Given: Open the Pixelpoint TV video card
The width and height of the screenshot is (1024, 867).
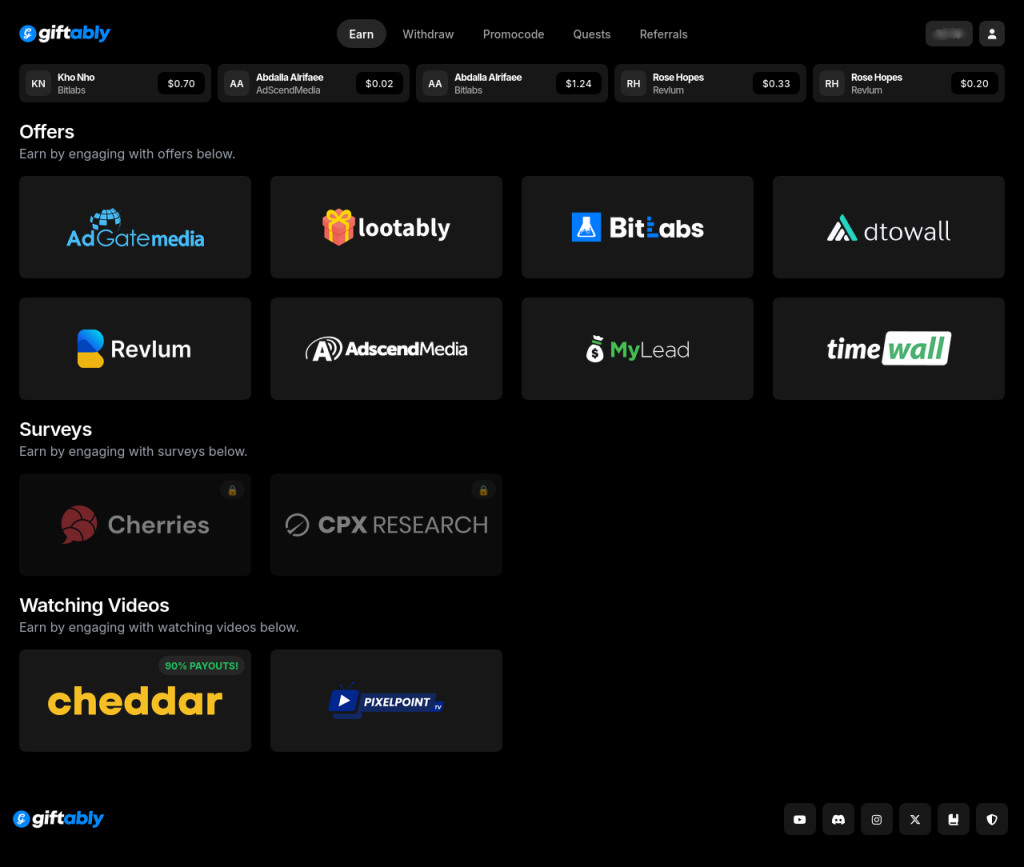Looking at the screenshot, I should (x=386, y=701).
